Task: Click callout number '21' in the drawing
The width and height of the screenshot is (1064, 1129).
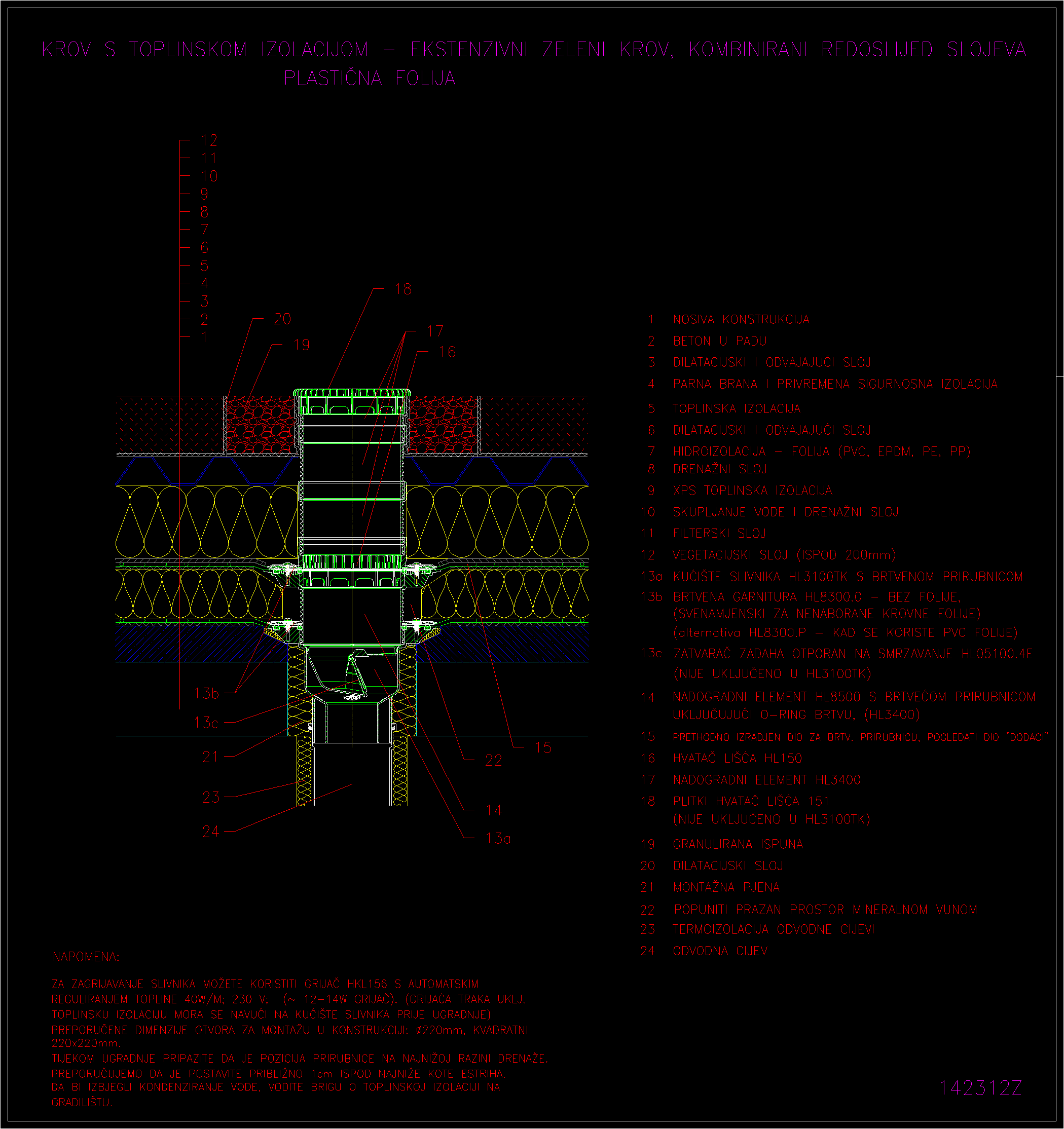Action: click(210, 757)
